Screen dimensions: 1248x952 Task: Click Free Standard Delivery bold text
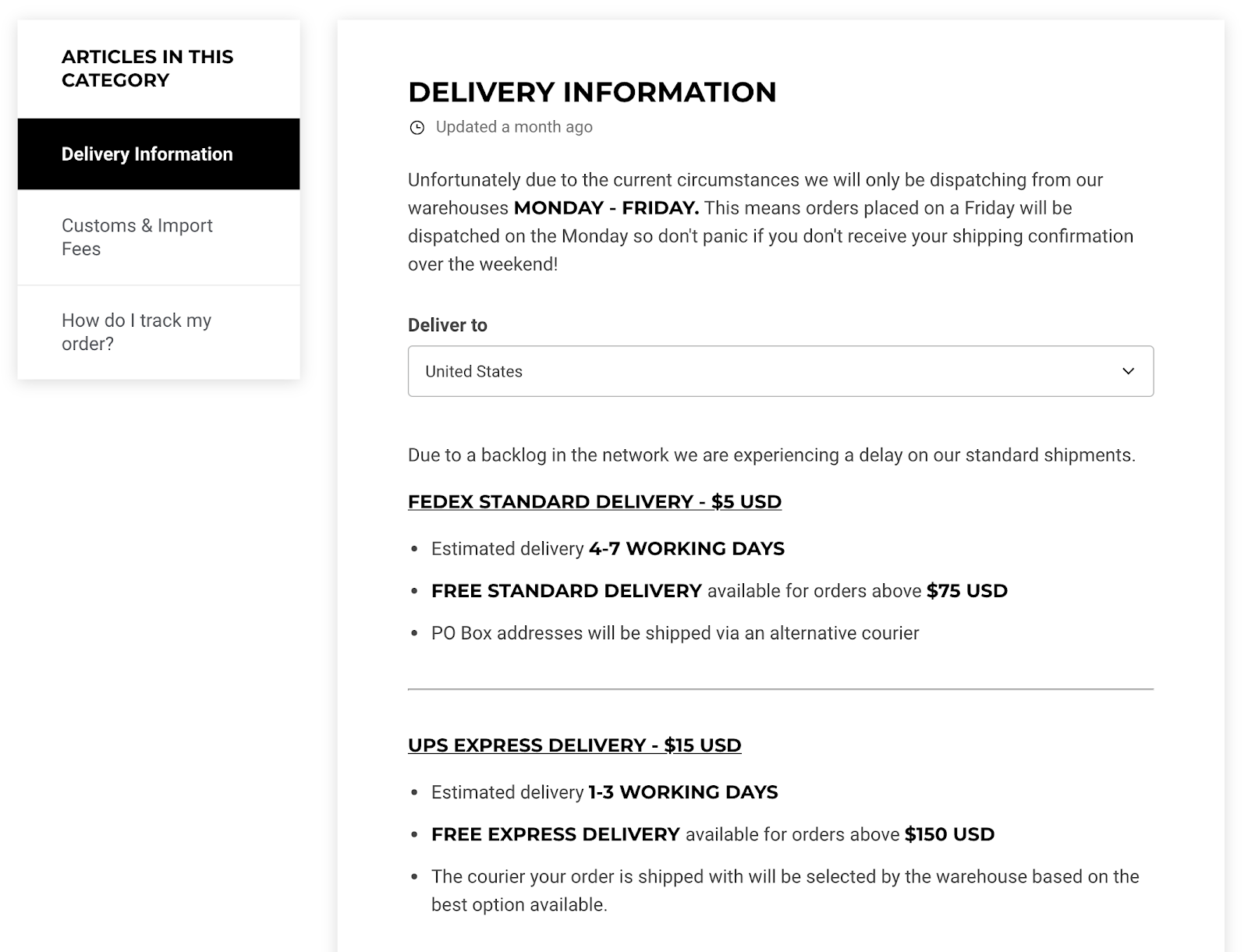(x=566, y=591)
